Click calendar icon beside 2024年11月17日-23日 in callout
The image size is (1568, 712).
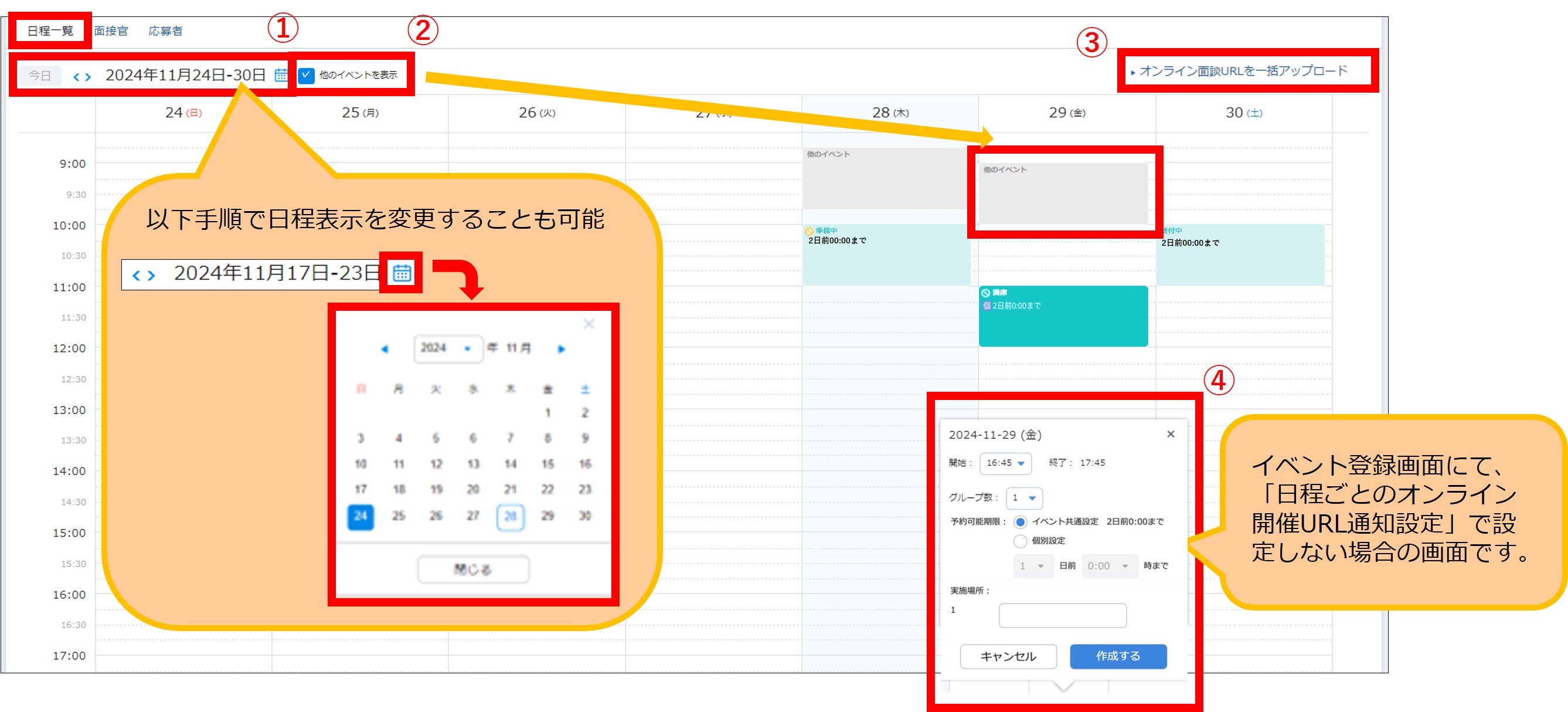coord(402,273)
